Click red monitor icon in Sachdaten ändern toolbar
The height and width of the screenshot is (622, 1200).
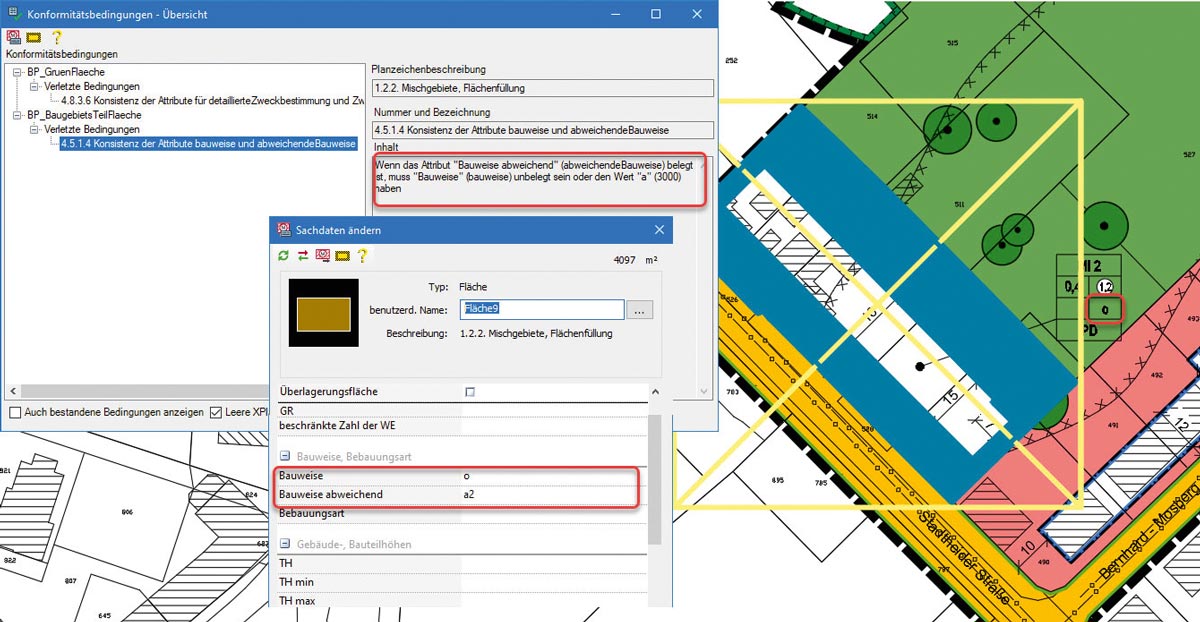pos(323,256)
